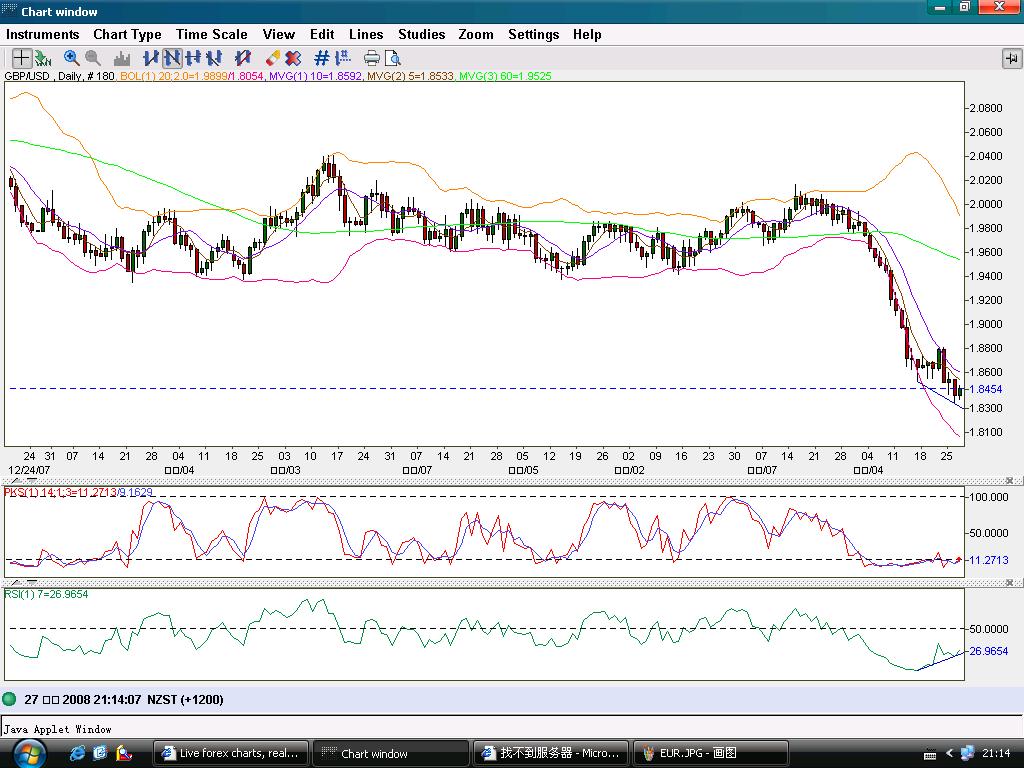Switch to Live forex charts taskbar window
Image resolution: width=1024 pixels, height=768 pixels.
230,754
